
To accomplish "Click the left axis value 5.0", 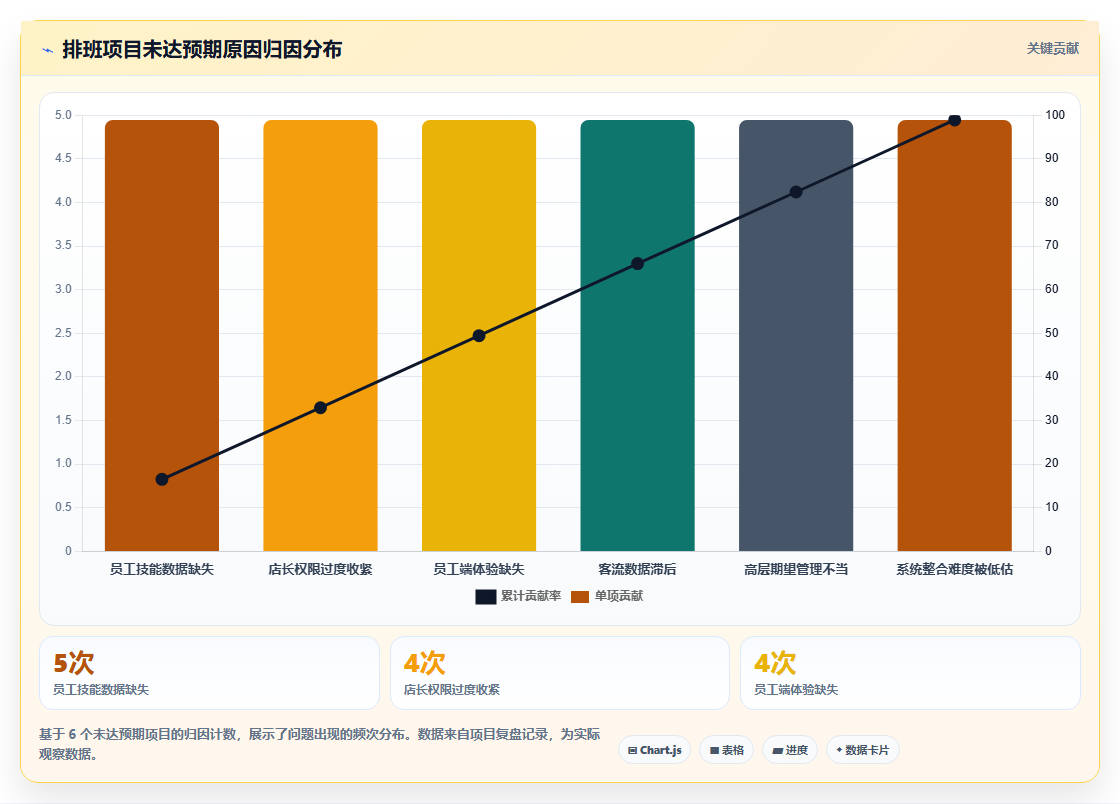I will [64, 115].
